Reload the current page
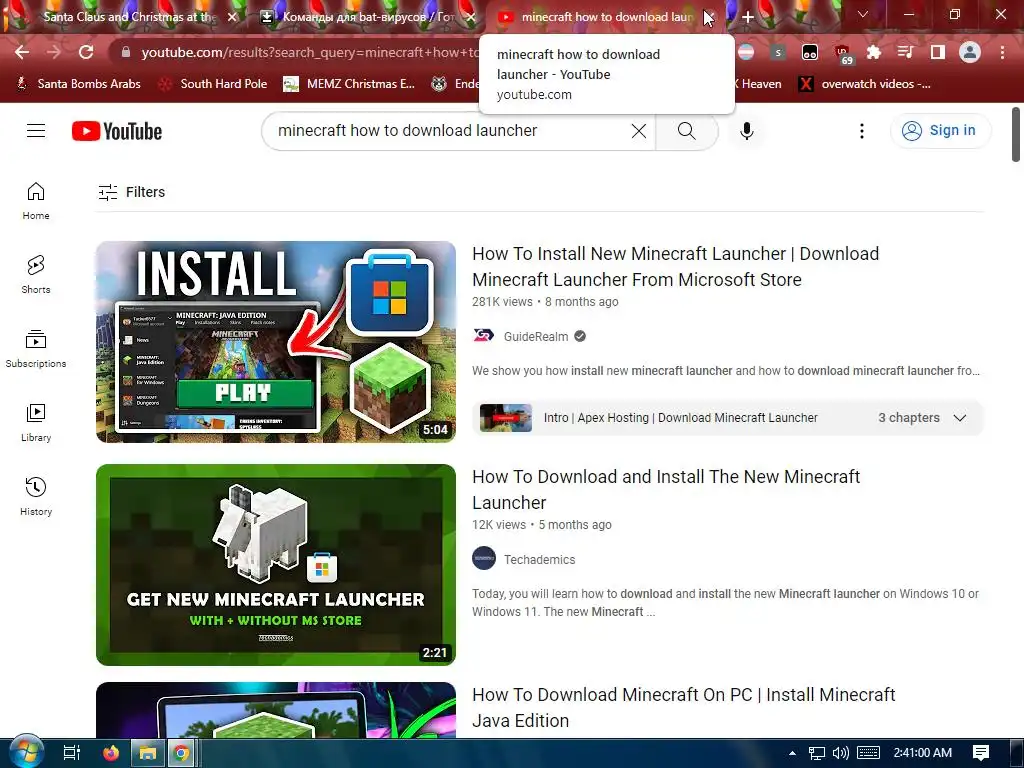 tap(86, 52)
